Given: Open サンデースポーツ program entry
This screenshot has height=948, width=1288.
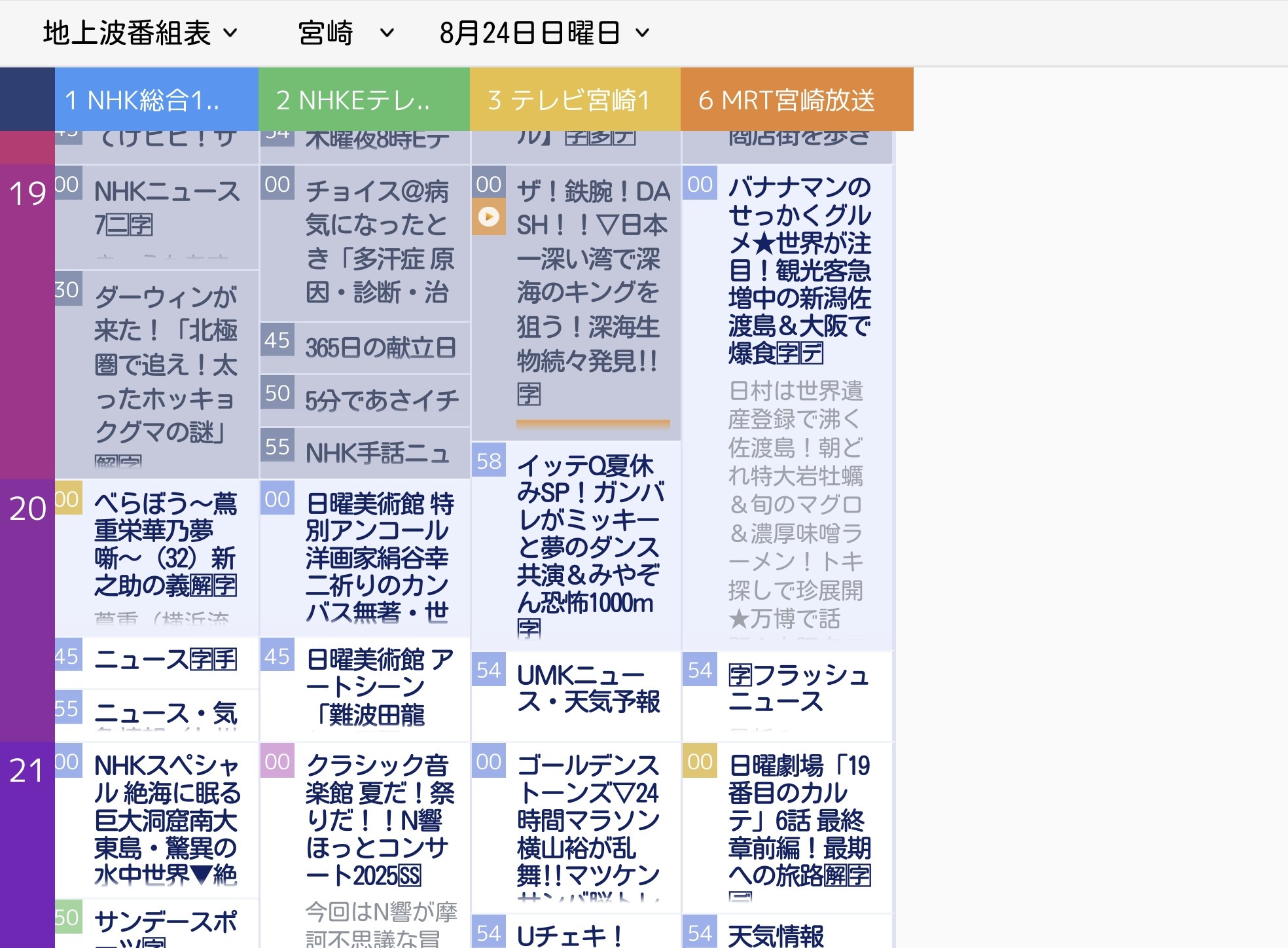Looking at the screenshot, I should [157, 924].
